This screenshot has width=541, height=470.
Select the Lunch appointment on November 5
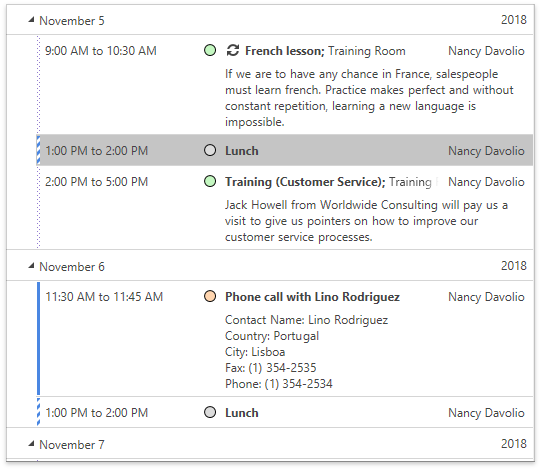pos(286,150)
